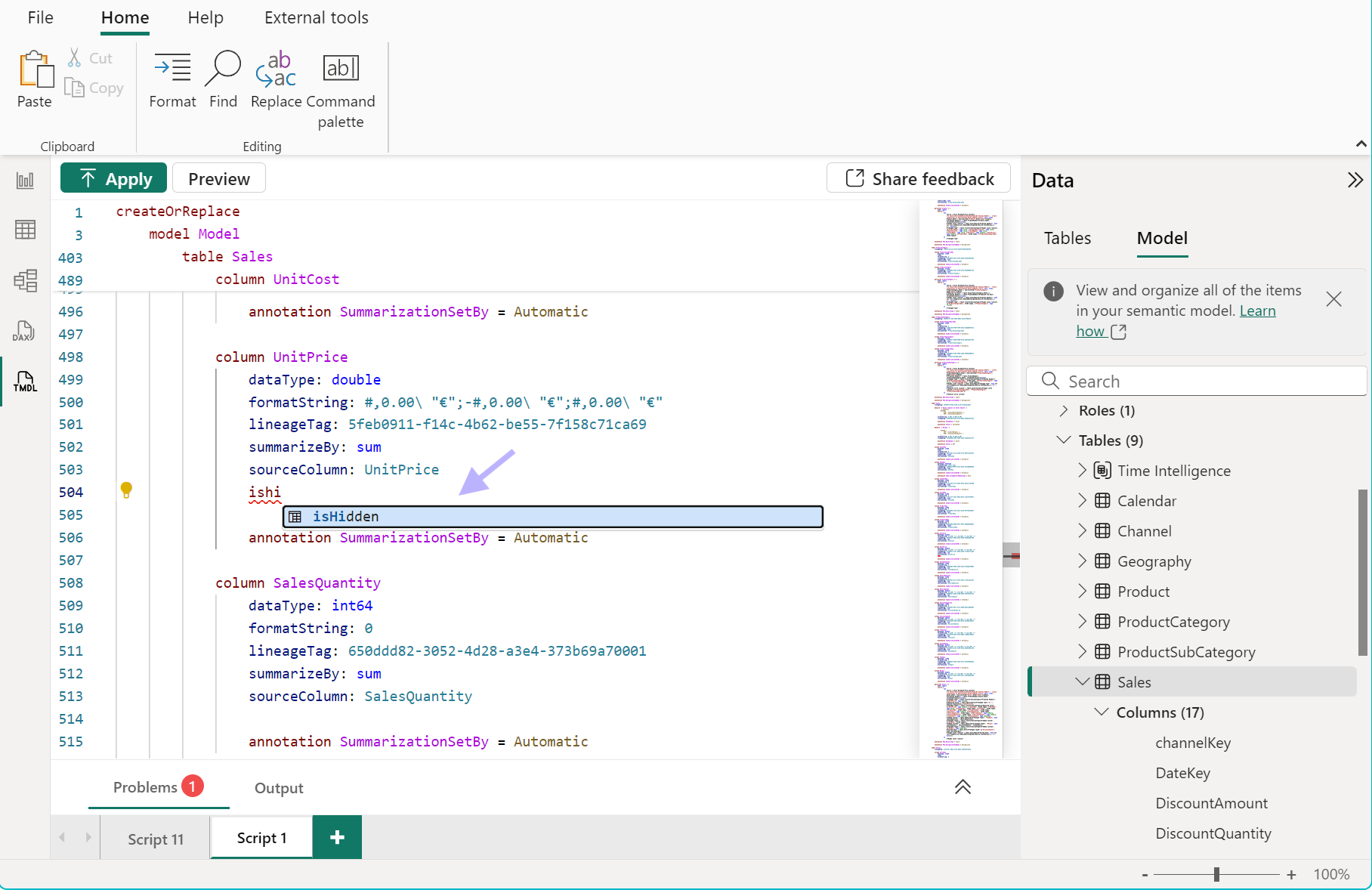
Task: Open the File menu
Action: (x=41, y=17)
